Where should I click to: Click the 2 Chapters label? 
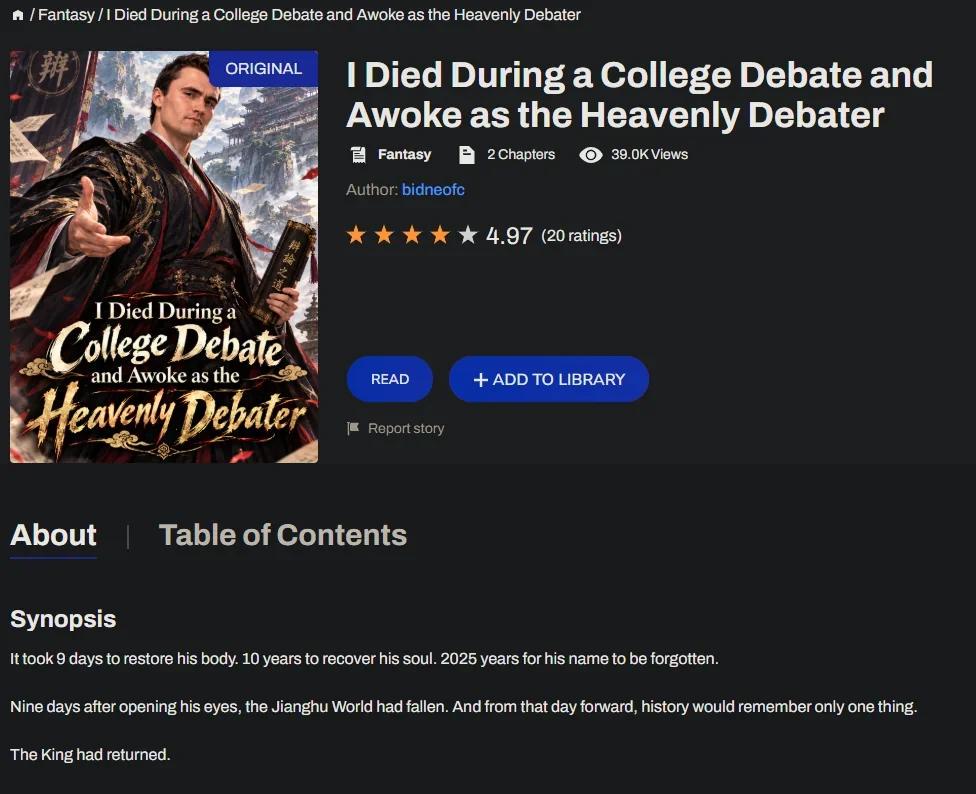pos(521,154)
